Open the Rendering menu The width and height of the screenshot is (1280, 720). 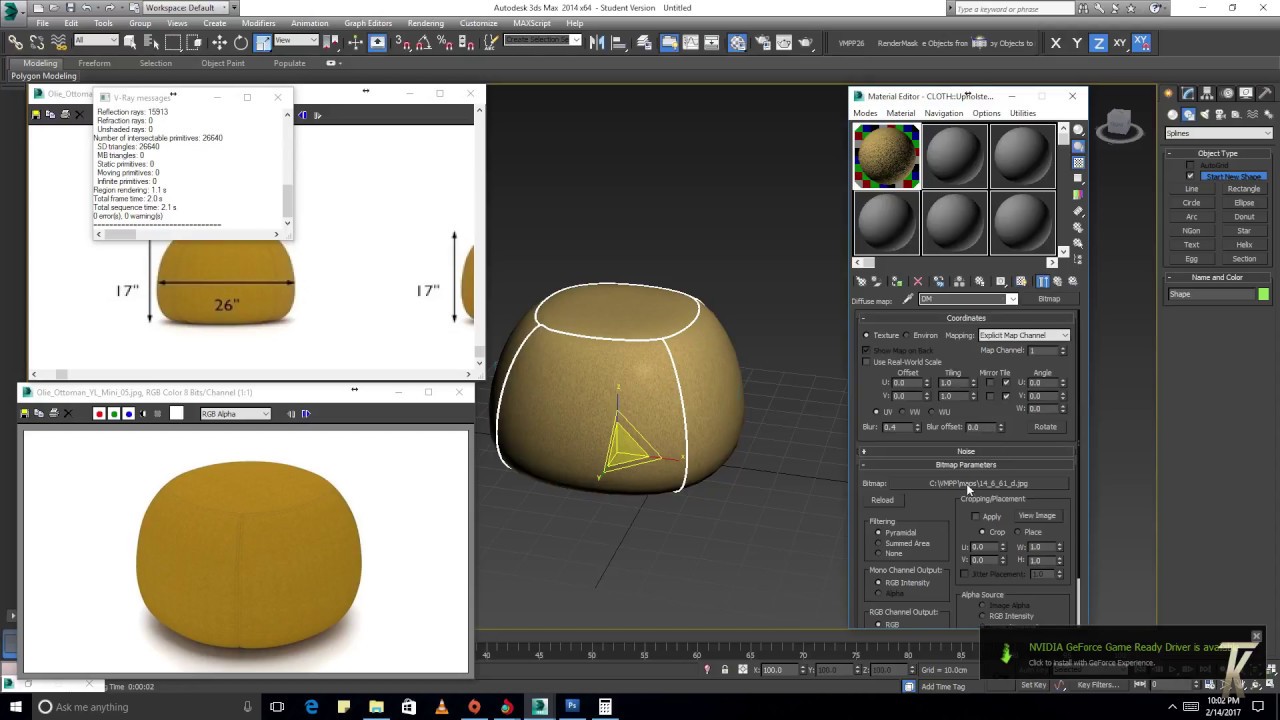(426, 23)
